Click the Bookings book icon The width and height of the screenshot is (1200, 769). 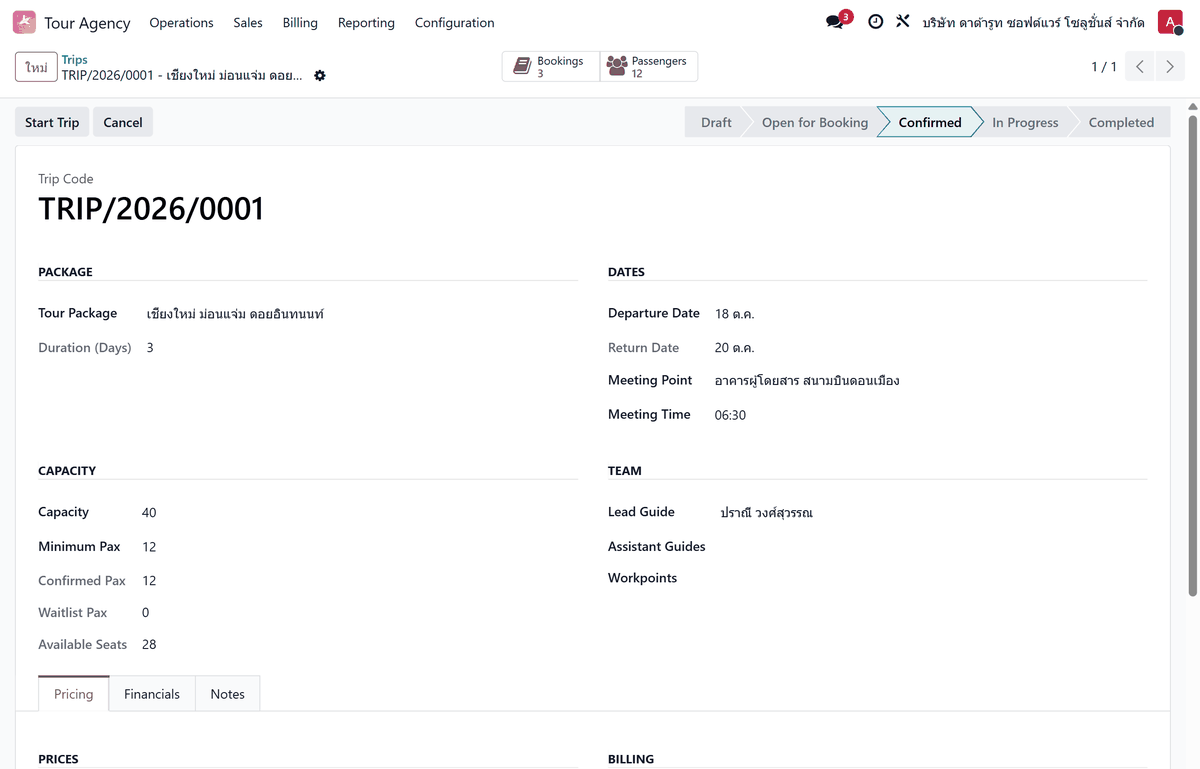(x=522, y=67)
